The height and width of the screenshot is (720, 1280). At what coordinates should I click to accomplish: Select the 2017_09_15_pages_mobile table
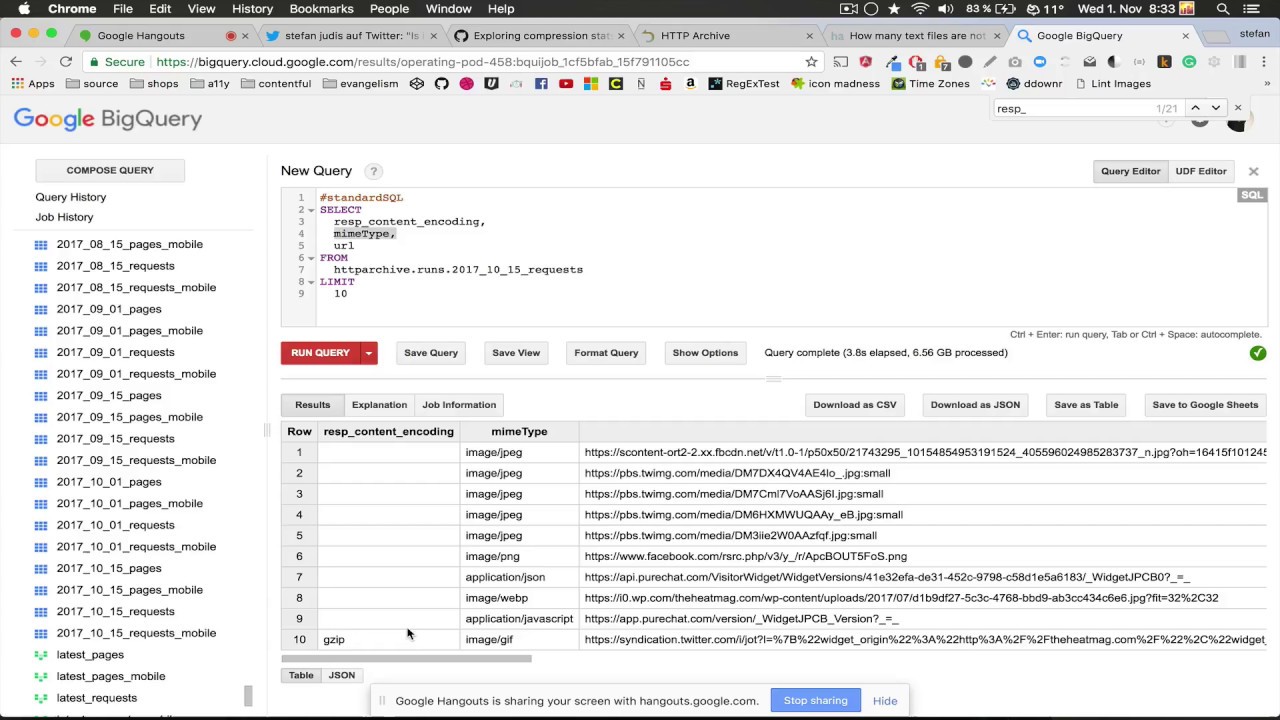(130, 417)
